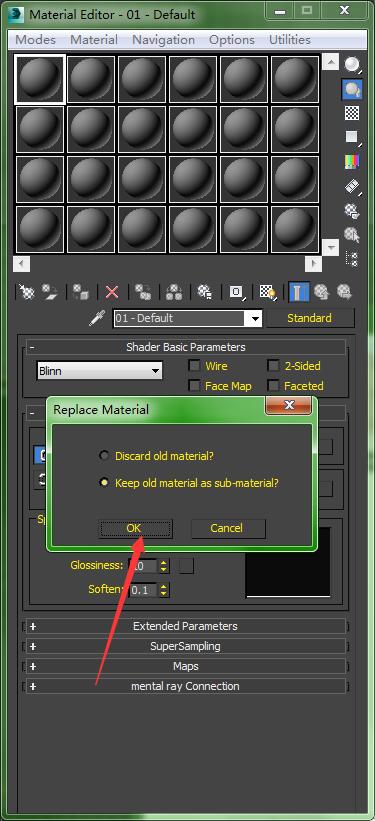The height and width of the screenshot is (821, 375).
Task: Expand the Maps rollout
Action: (x=186, y=666)
